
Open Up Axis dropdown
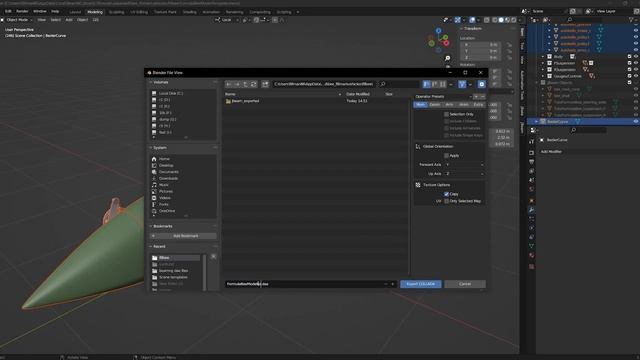(x=464, y=174)
